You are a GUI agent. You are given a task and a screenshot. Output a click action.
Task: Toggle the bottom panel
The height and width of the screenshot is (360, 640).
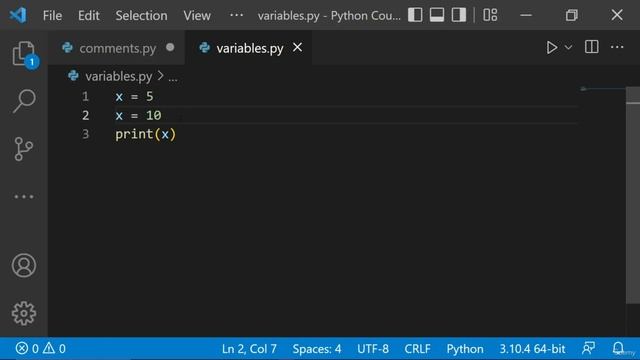coord(437,15)
